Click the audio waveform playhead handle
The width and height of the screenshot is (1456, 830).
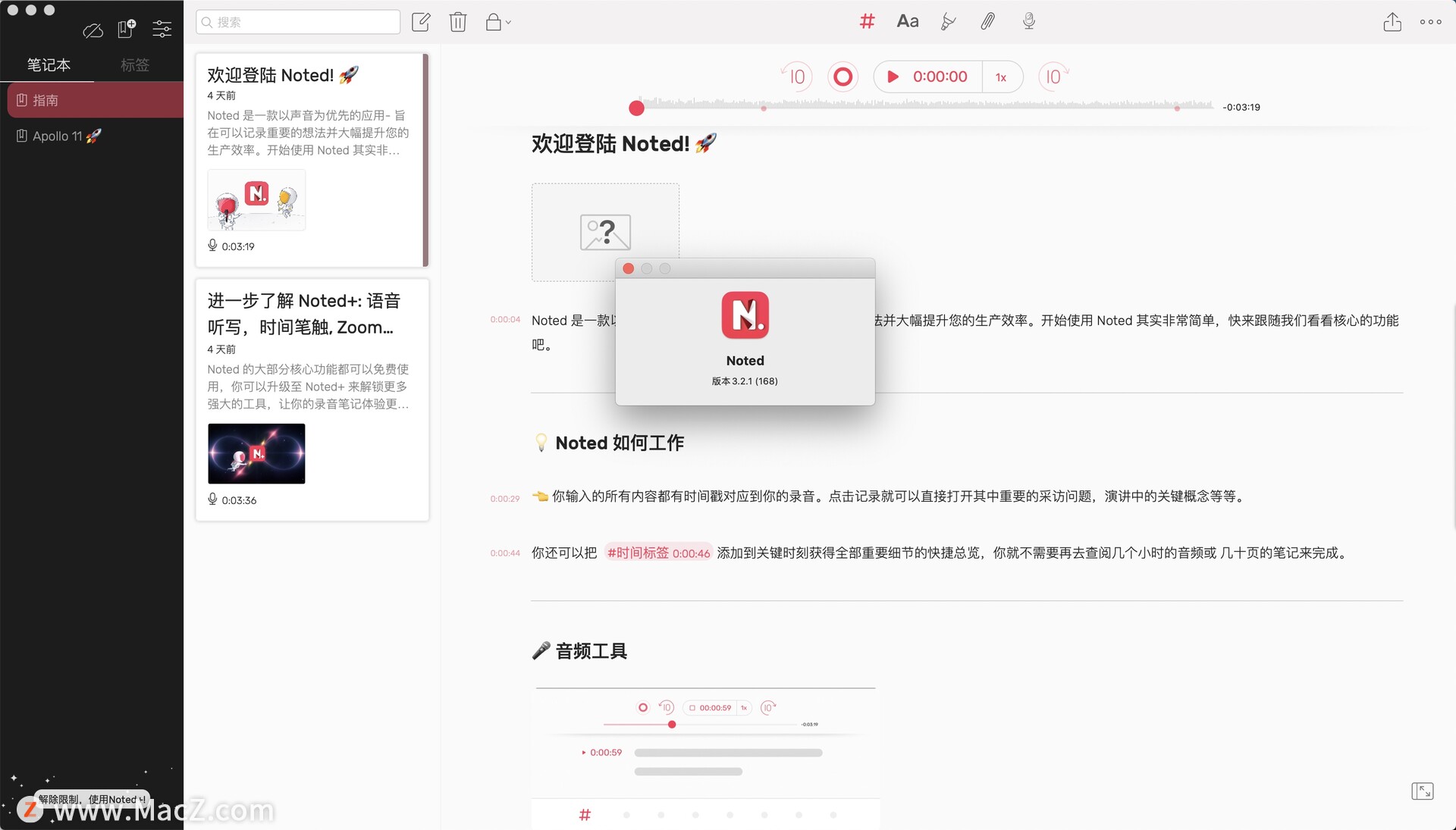pos(637,108)
